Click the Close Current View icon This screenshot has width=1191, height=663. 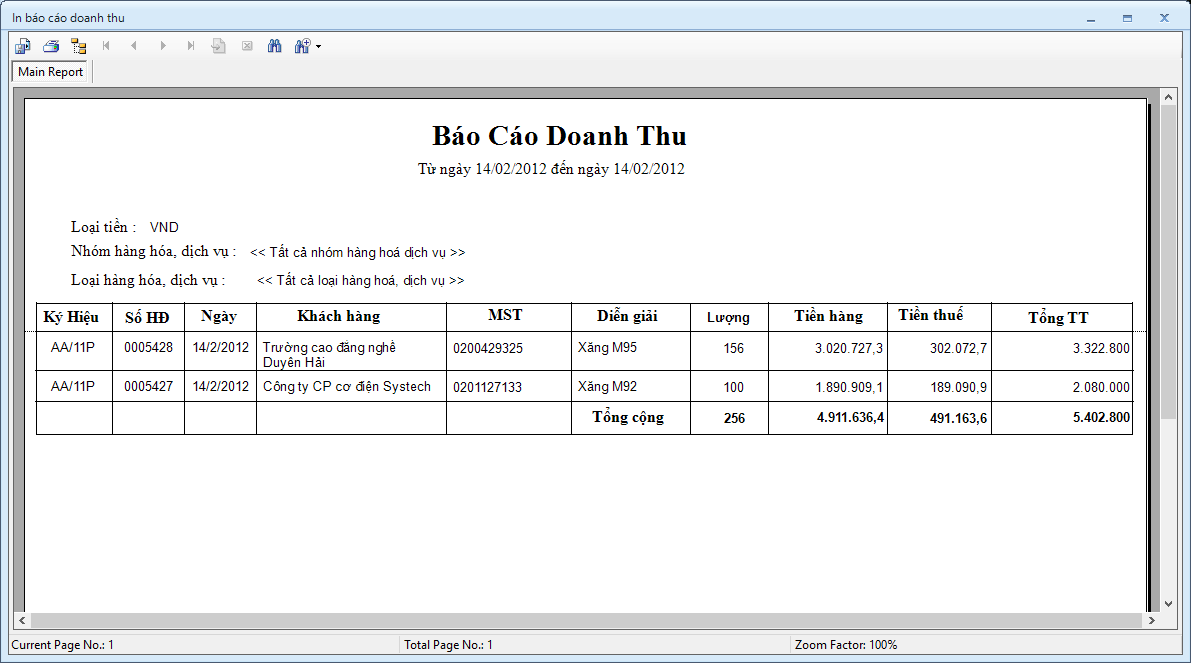pyautogui.click(x=246, y=46)
